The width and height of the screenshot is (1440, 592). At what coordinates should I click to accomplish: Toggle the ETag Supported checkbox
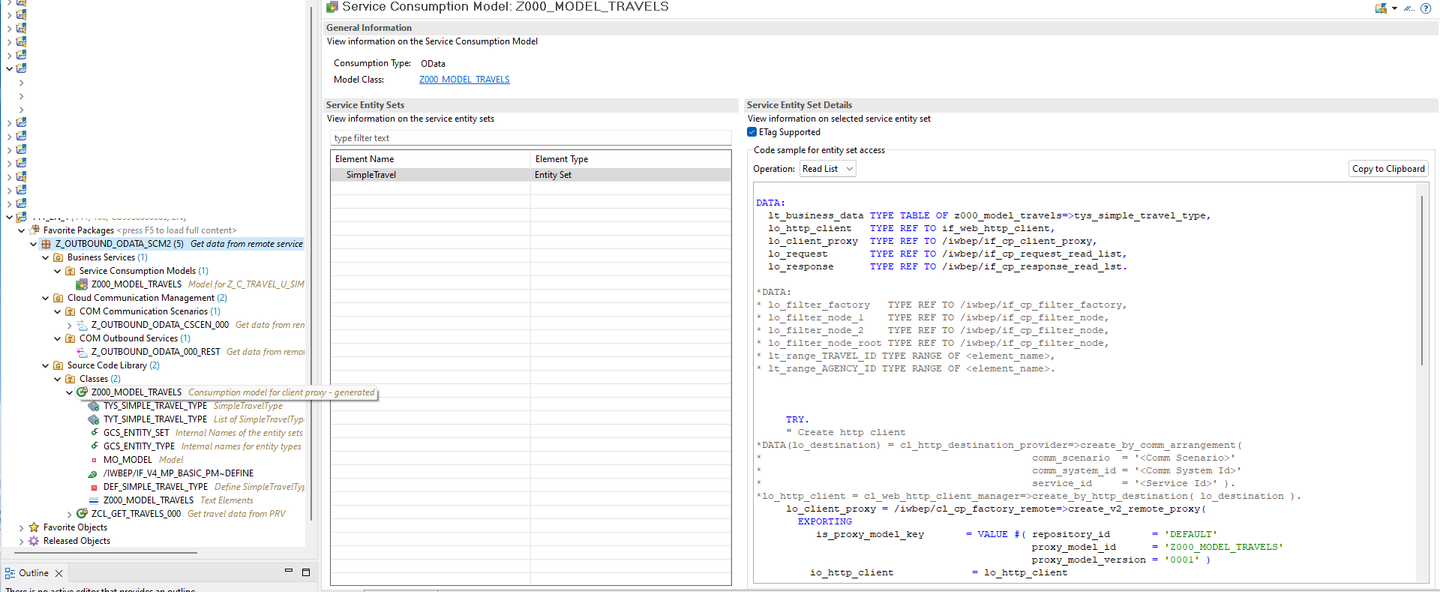(752, 132)
